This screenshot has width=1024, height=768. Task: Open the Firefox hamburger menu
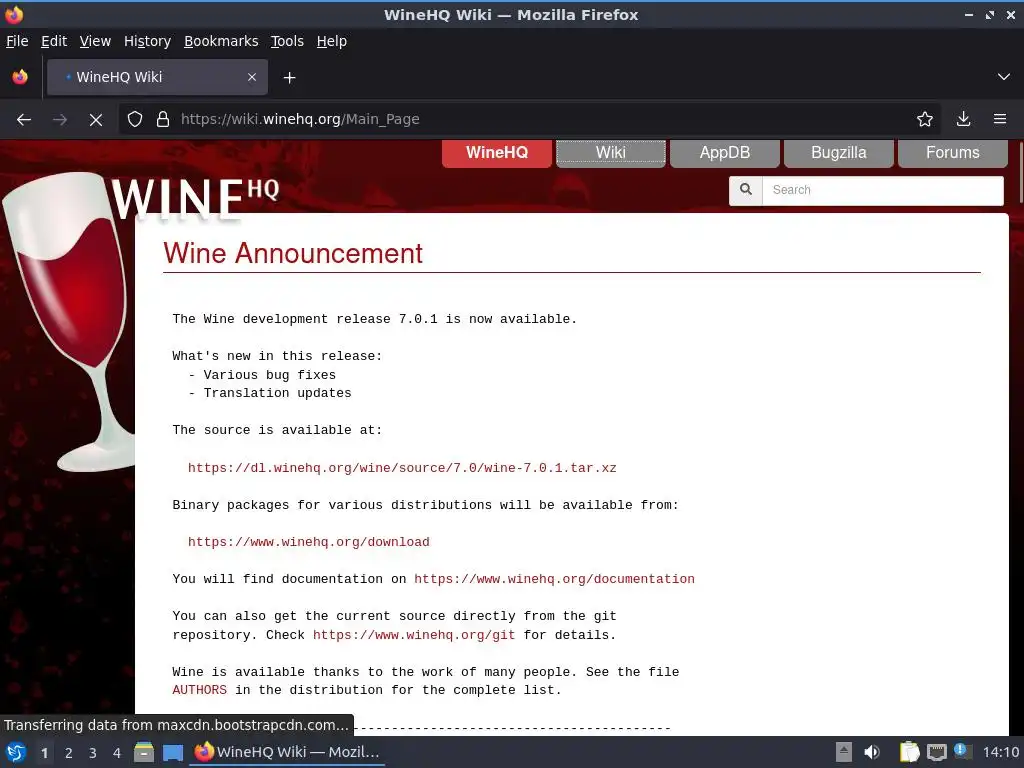click(1000, 120)
